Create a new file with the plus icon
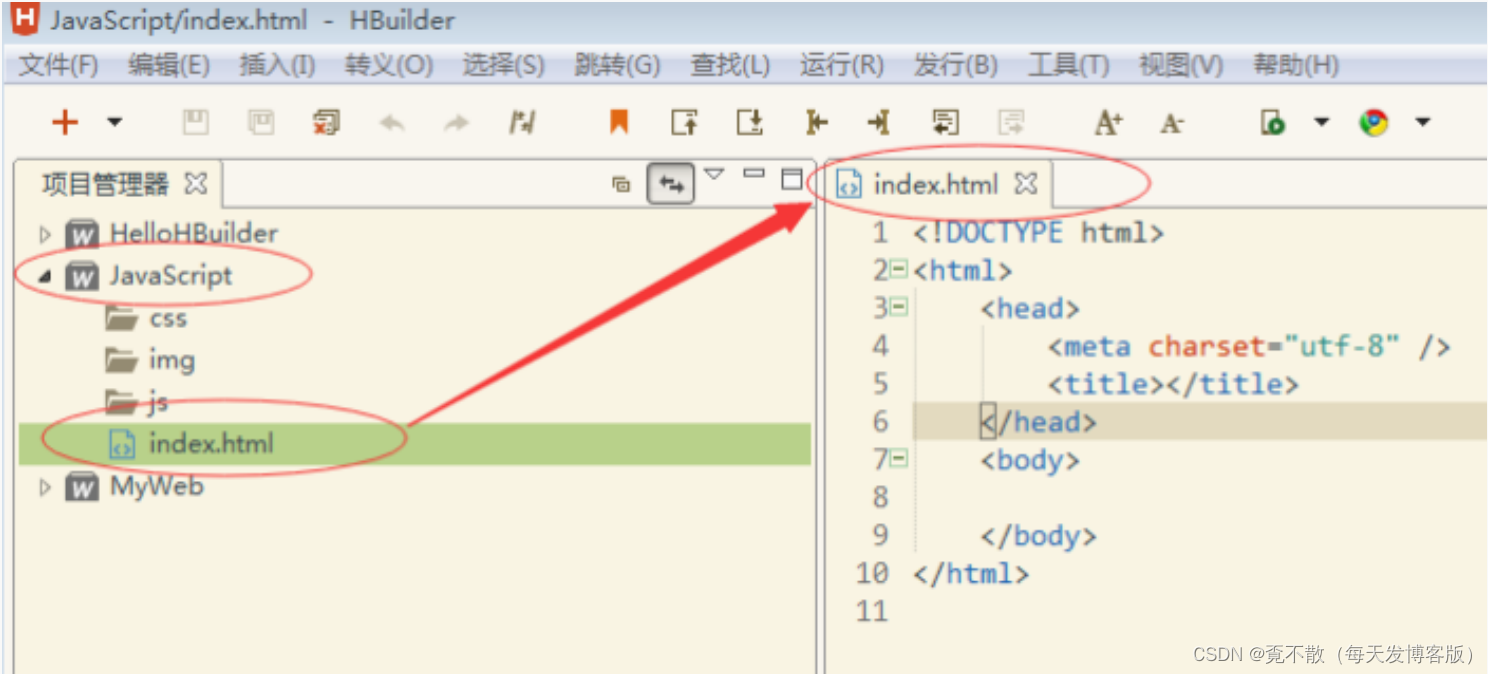The image size is (1488, 674). [x=64, y=122]
